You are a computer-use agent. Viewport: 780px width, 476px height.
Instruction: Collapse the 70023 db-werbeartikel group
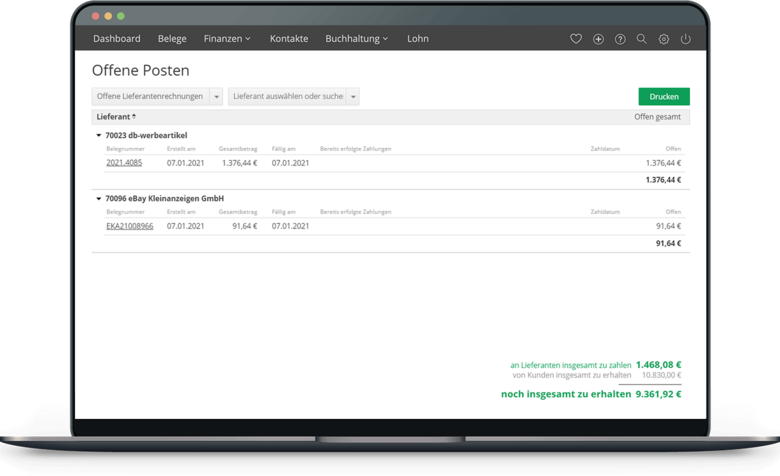tap(99, 135)
